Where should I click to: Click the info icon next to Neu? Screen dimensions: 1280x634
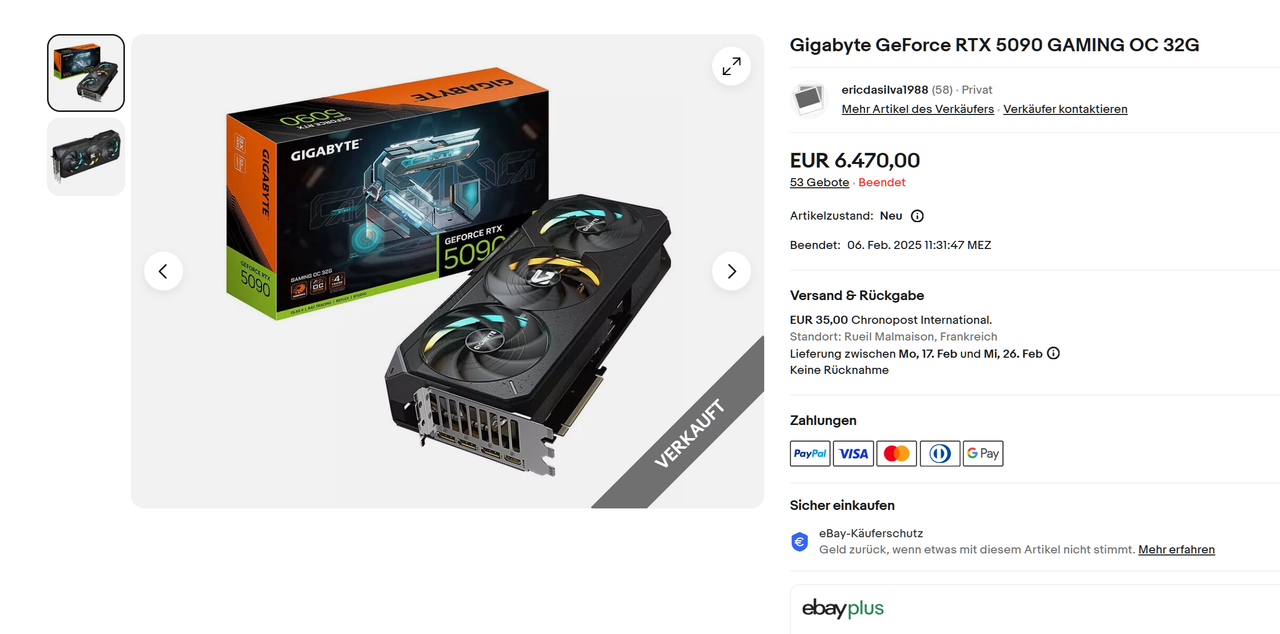917,216
